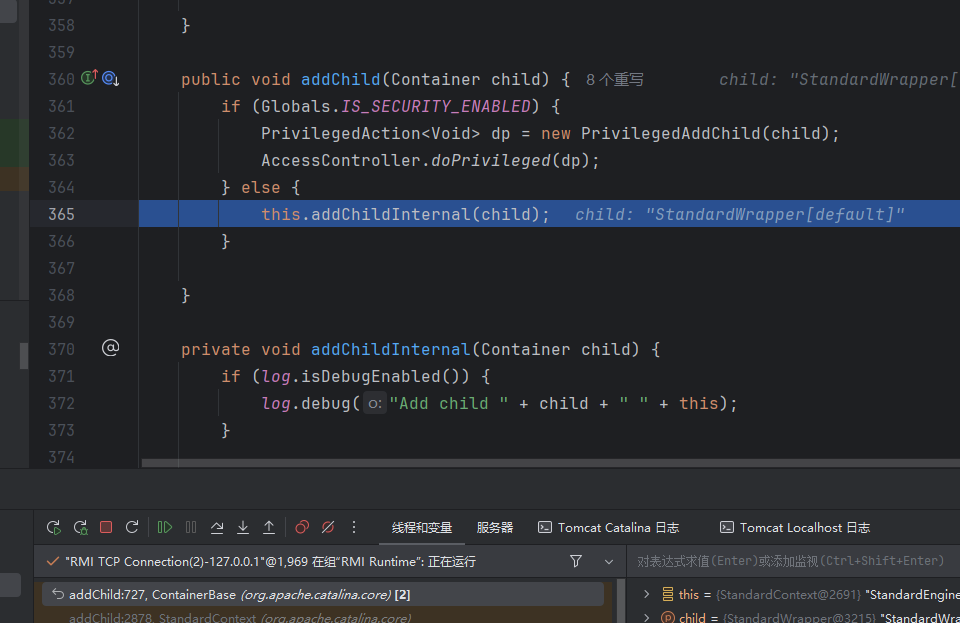Click the evaluate expression input field
Image resolution: width=960 pixels, height=623 pixels.
790,561
